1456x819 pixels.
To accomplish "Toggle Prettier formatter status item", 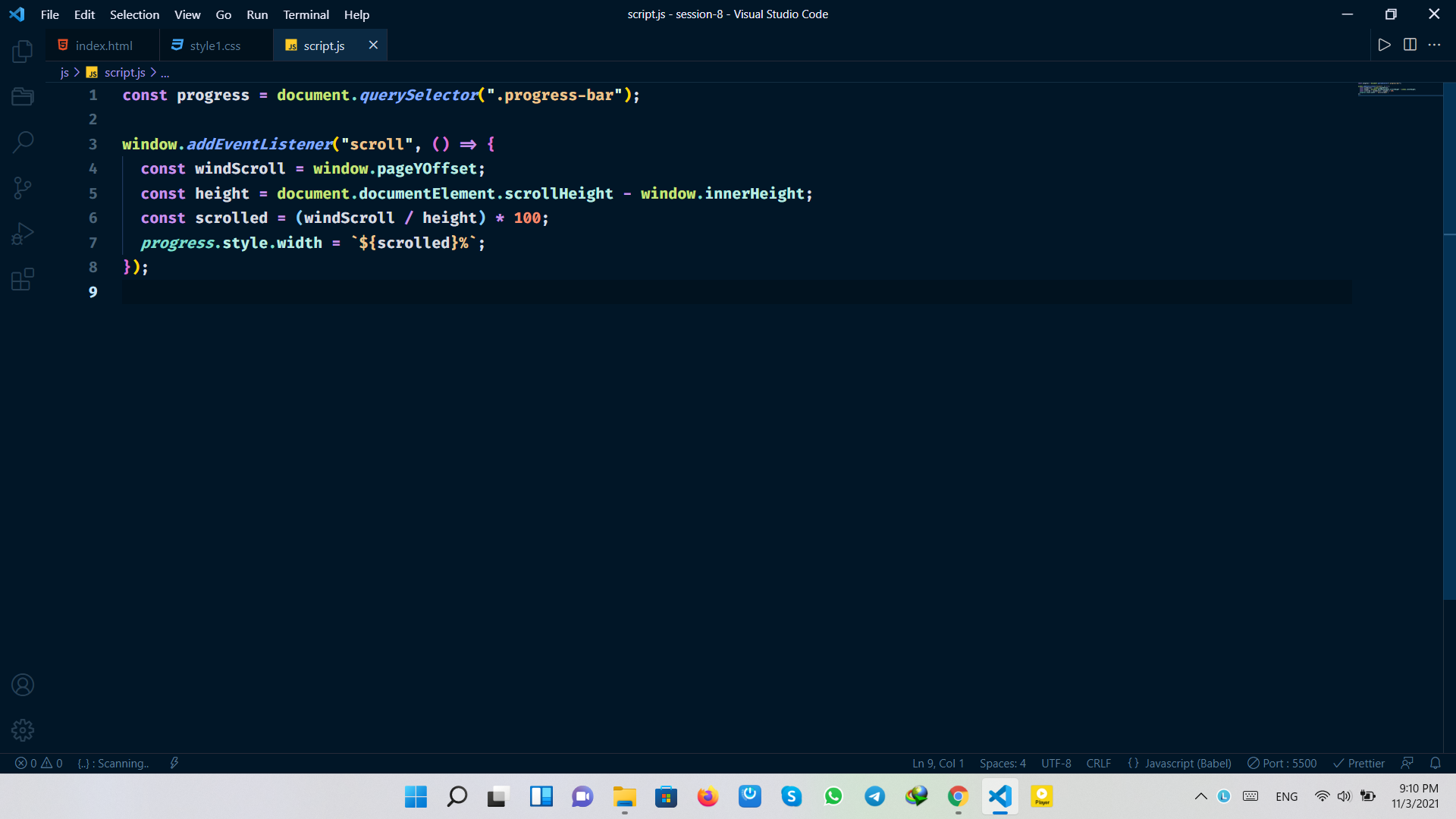I will (1359, 763).
